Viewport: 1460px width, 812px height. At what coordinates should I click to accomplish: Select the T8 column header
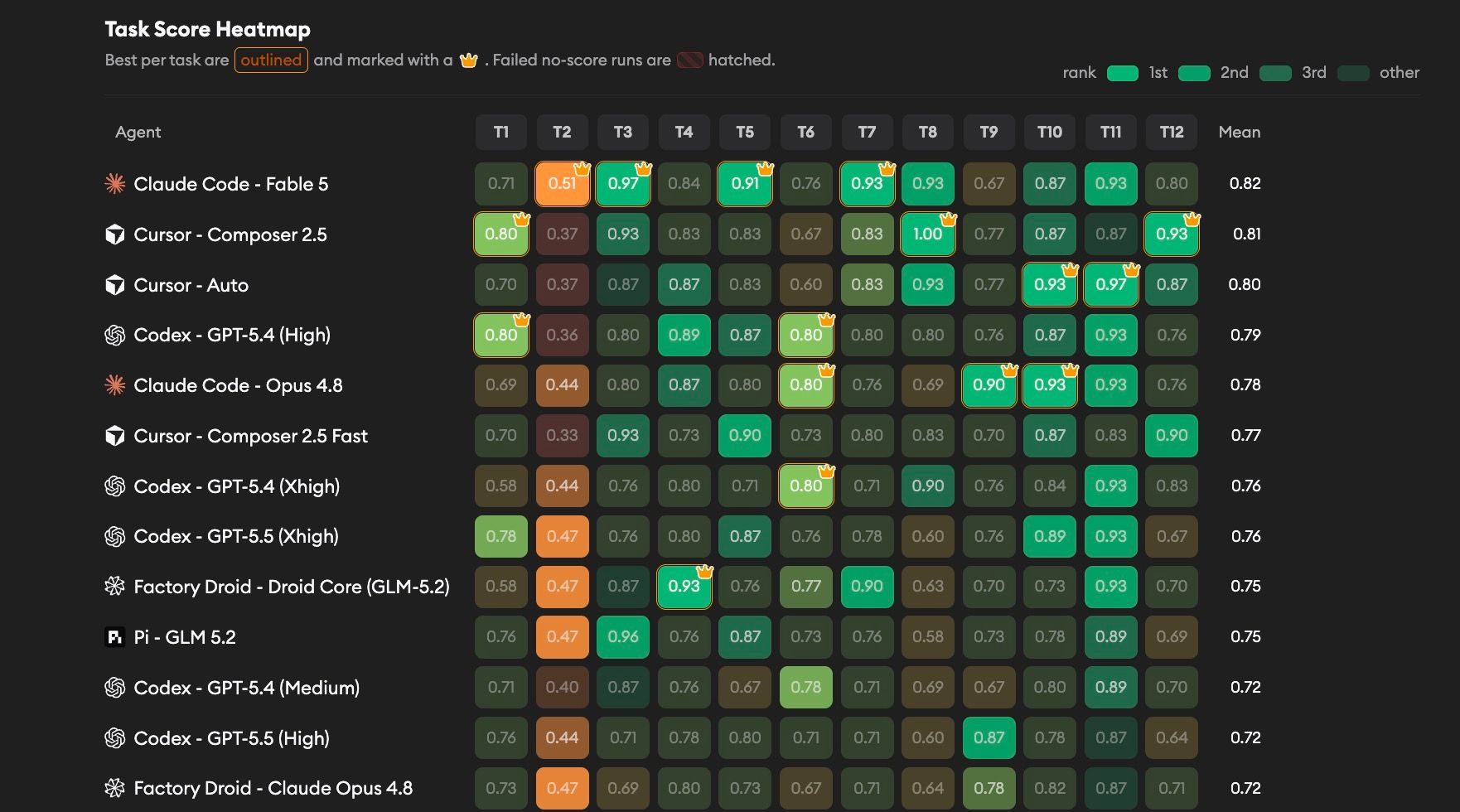click(928, 132)
